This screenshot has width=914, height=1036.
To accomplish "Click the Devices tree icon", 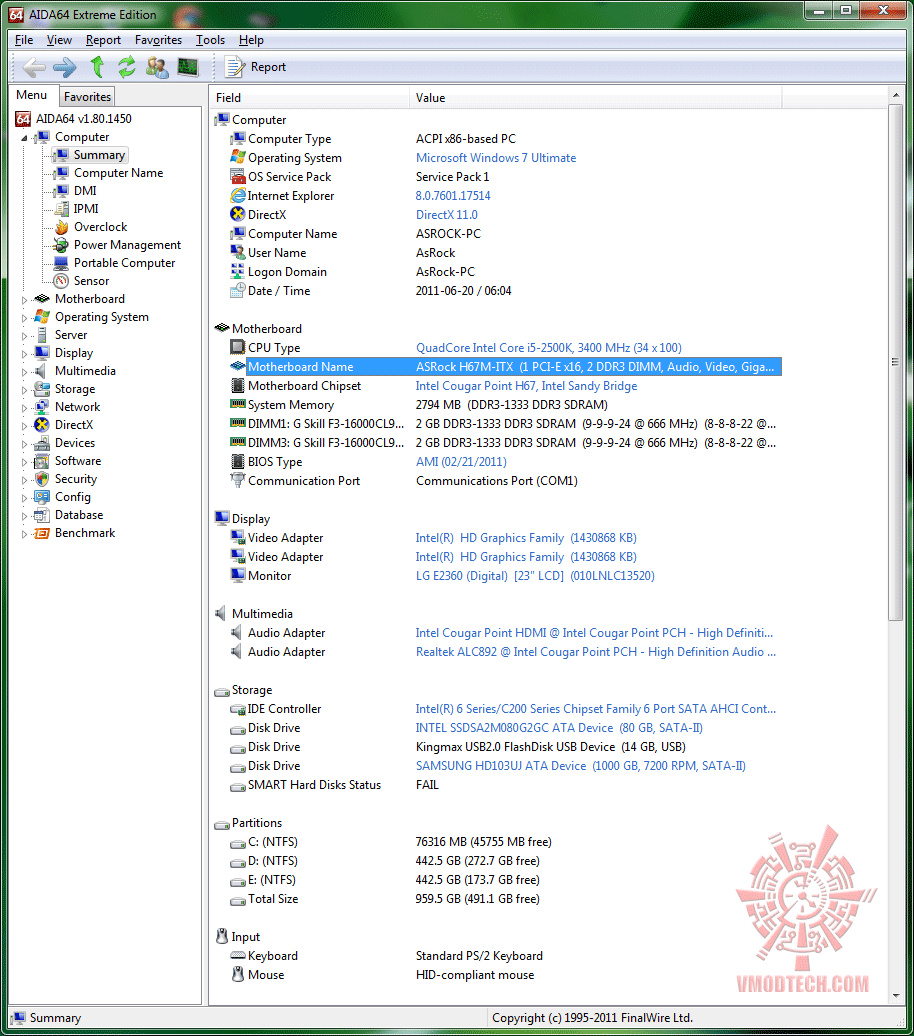I will point(42,443).
